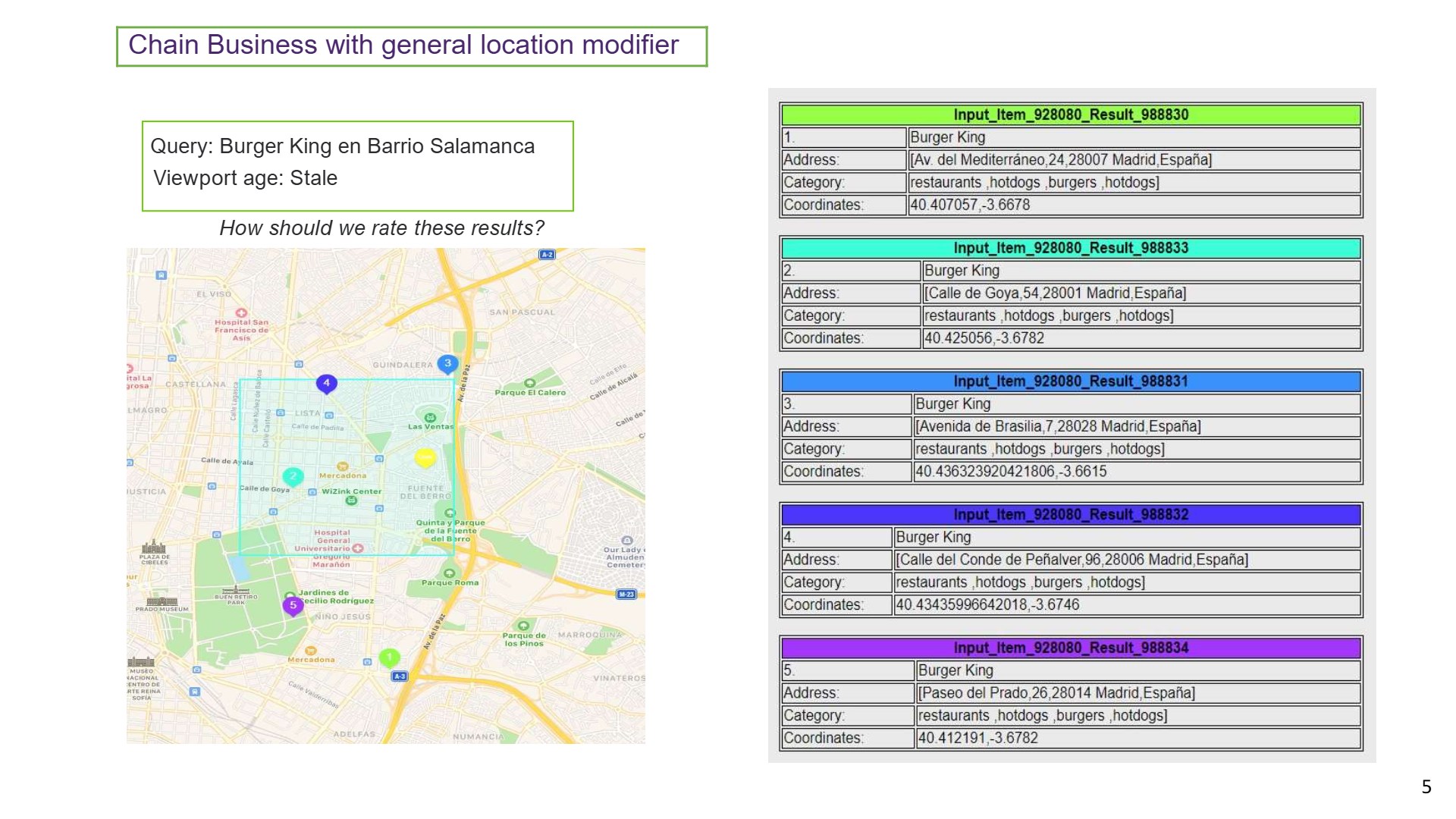Click coordinates '40.43435996642018,-3.6746'
1456x819 pixels.
coord(987,606)
